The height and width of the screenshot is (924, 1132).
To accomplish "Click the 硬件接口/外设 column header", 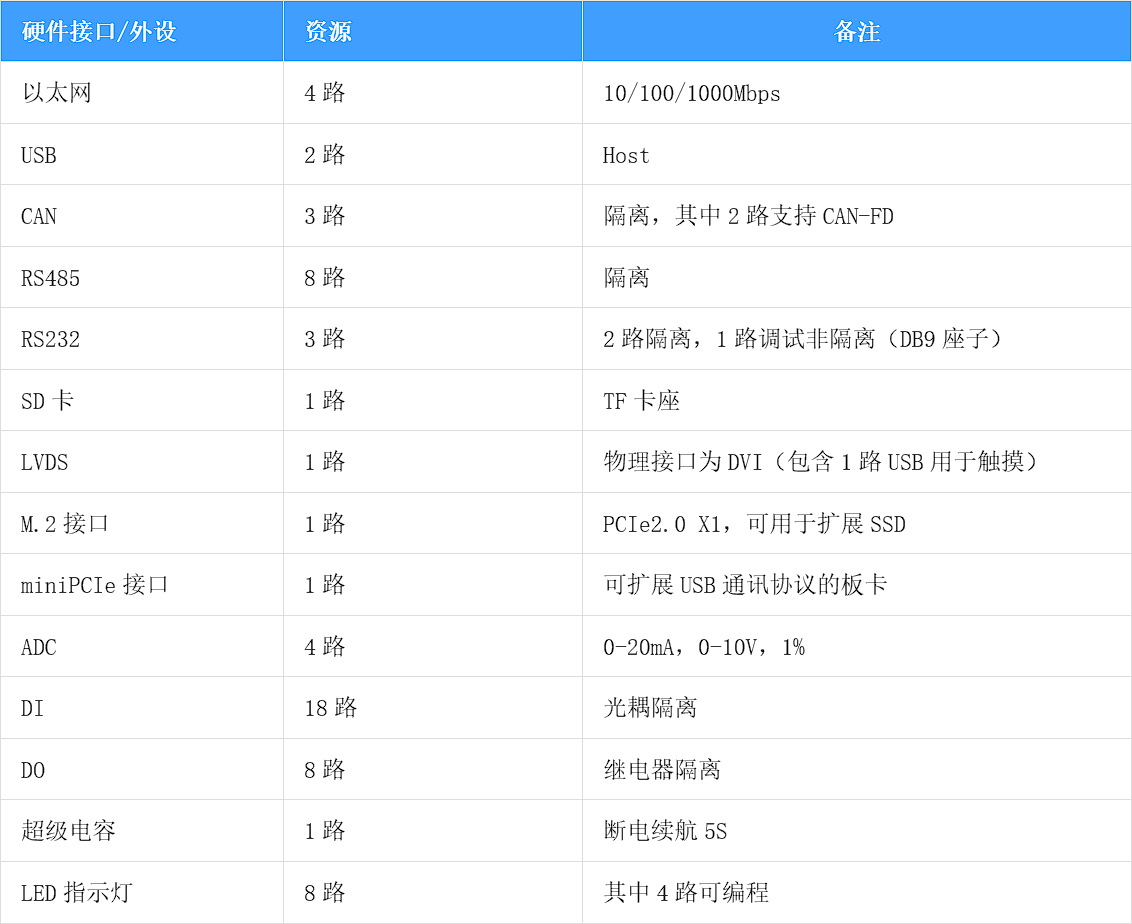I will pos(99,32).
